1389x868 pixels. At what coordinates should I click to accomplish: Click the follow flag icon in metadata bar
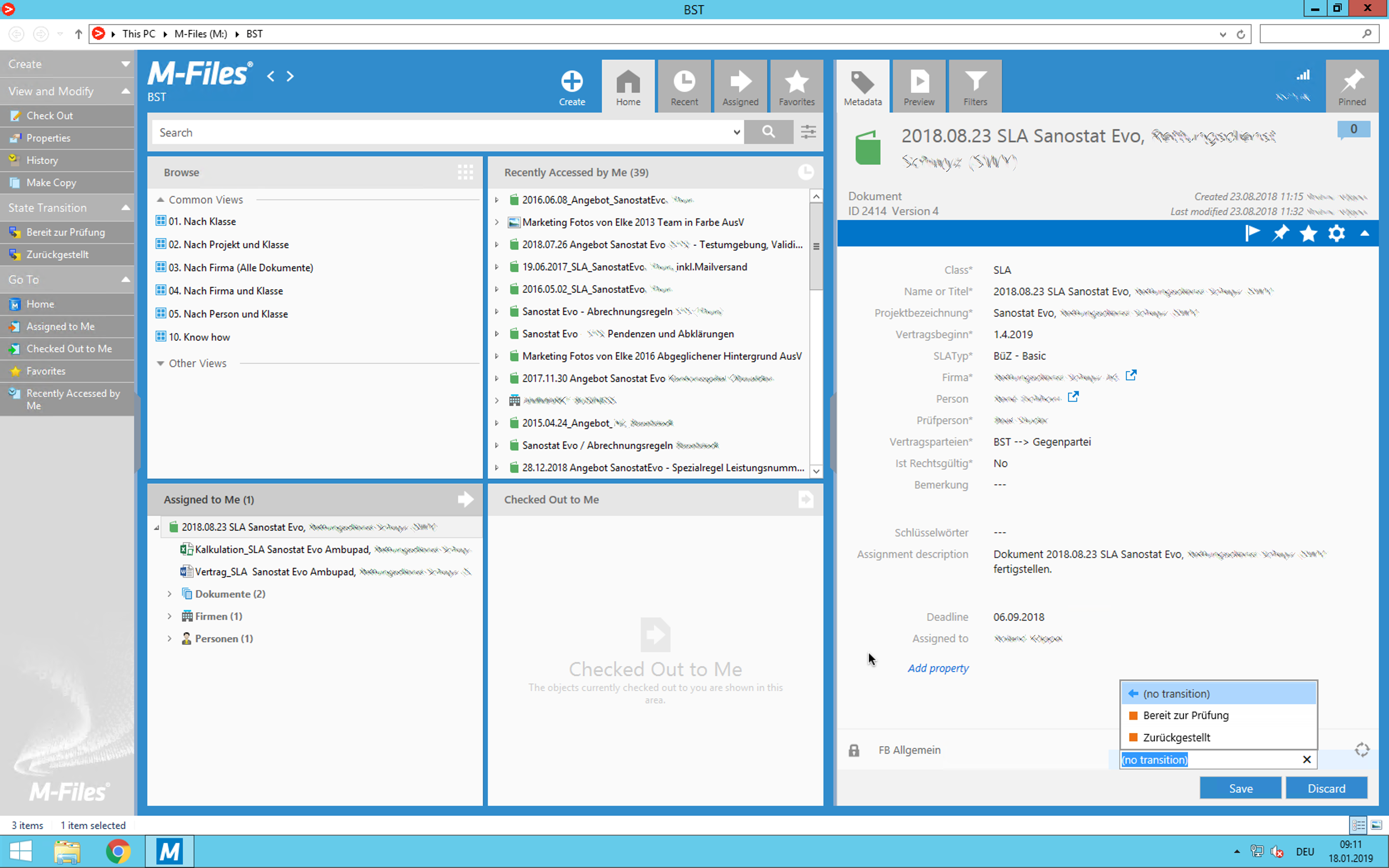tap(1252, 233)
